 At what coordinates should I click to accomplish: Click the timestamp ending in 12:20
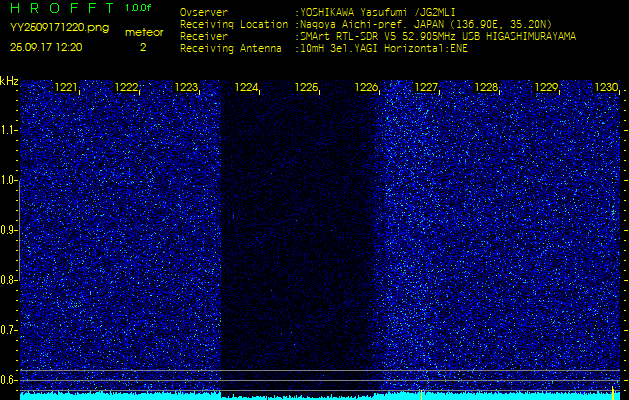(46, 47)
